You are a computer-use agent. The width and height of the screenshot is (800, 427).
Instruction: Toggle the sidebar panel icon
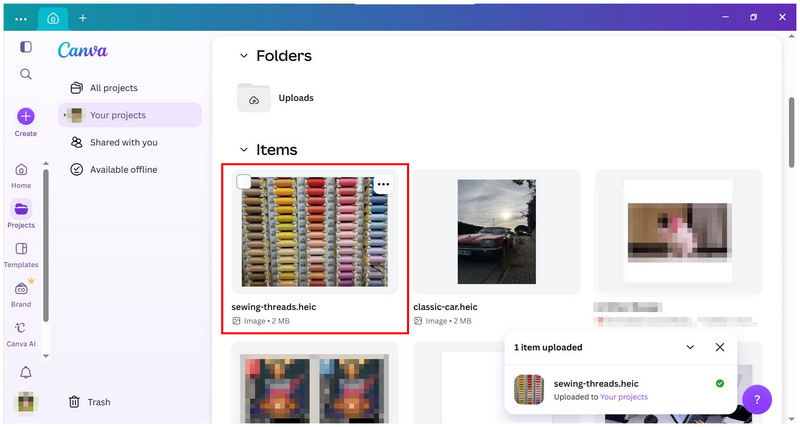tap(26, 47)
